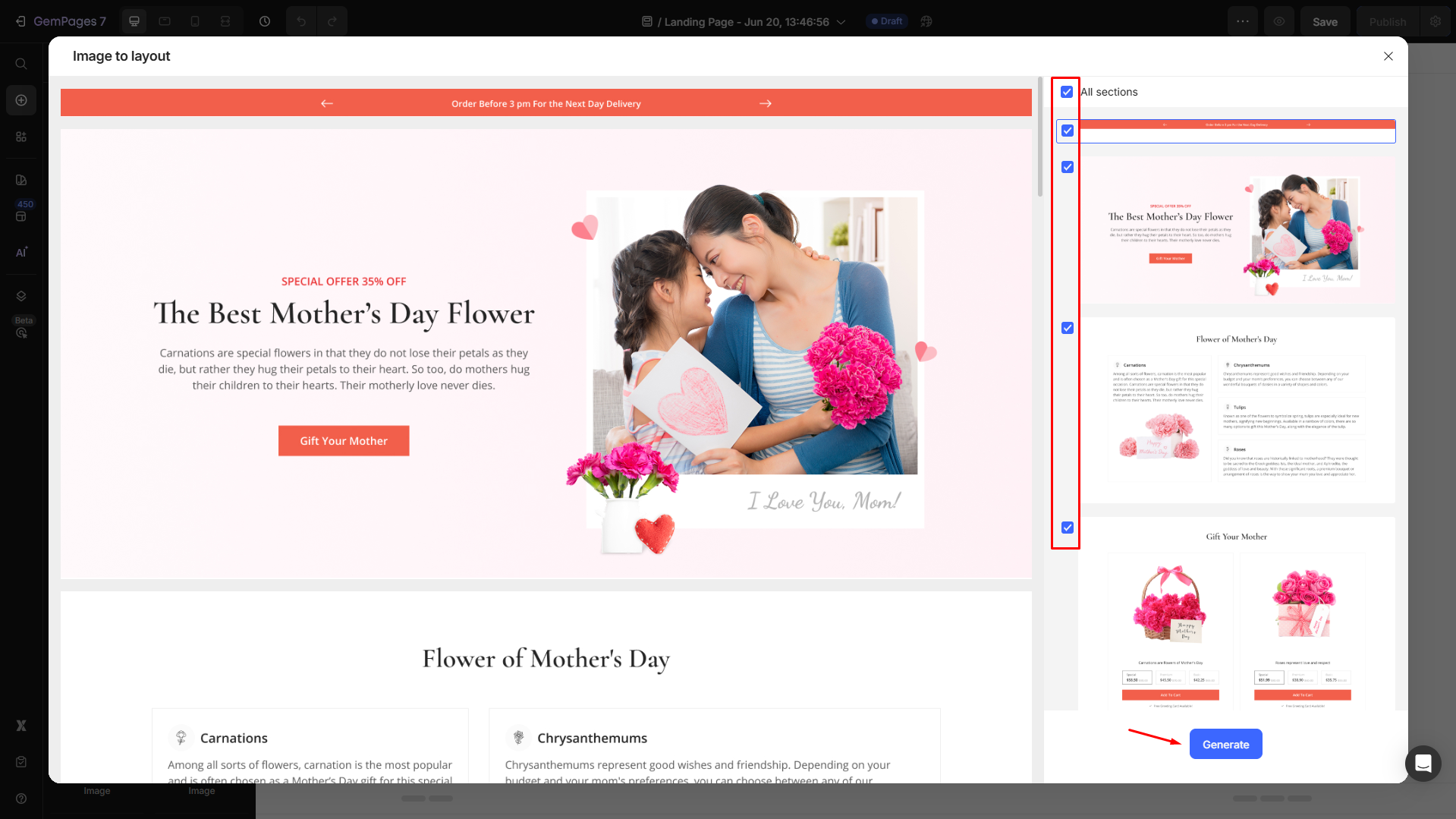The width and height of the screenshot is (1456, 819).
Task: Click the Generate button
Action: (1225, 744)
